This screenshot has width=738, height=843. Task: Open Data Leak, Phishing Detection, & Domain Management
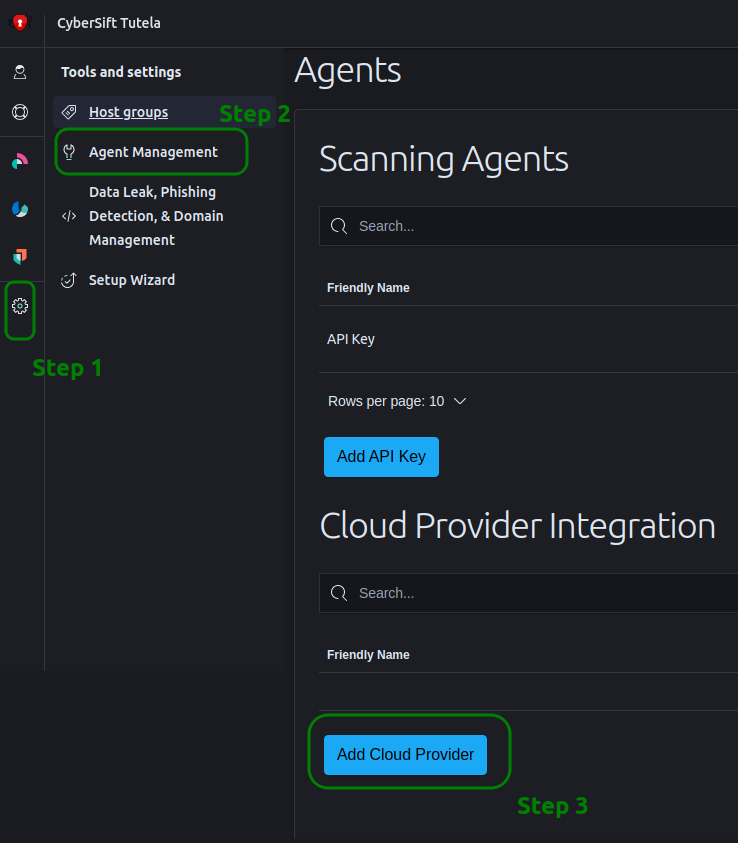(x=156, y=216)
